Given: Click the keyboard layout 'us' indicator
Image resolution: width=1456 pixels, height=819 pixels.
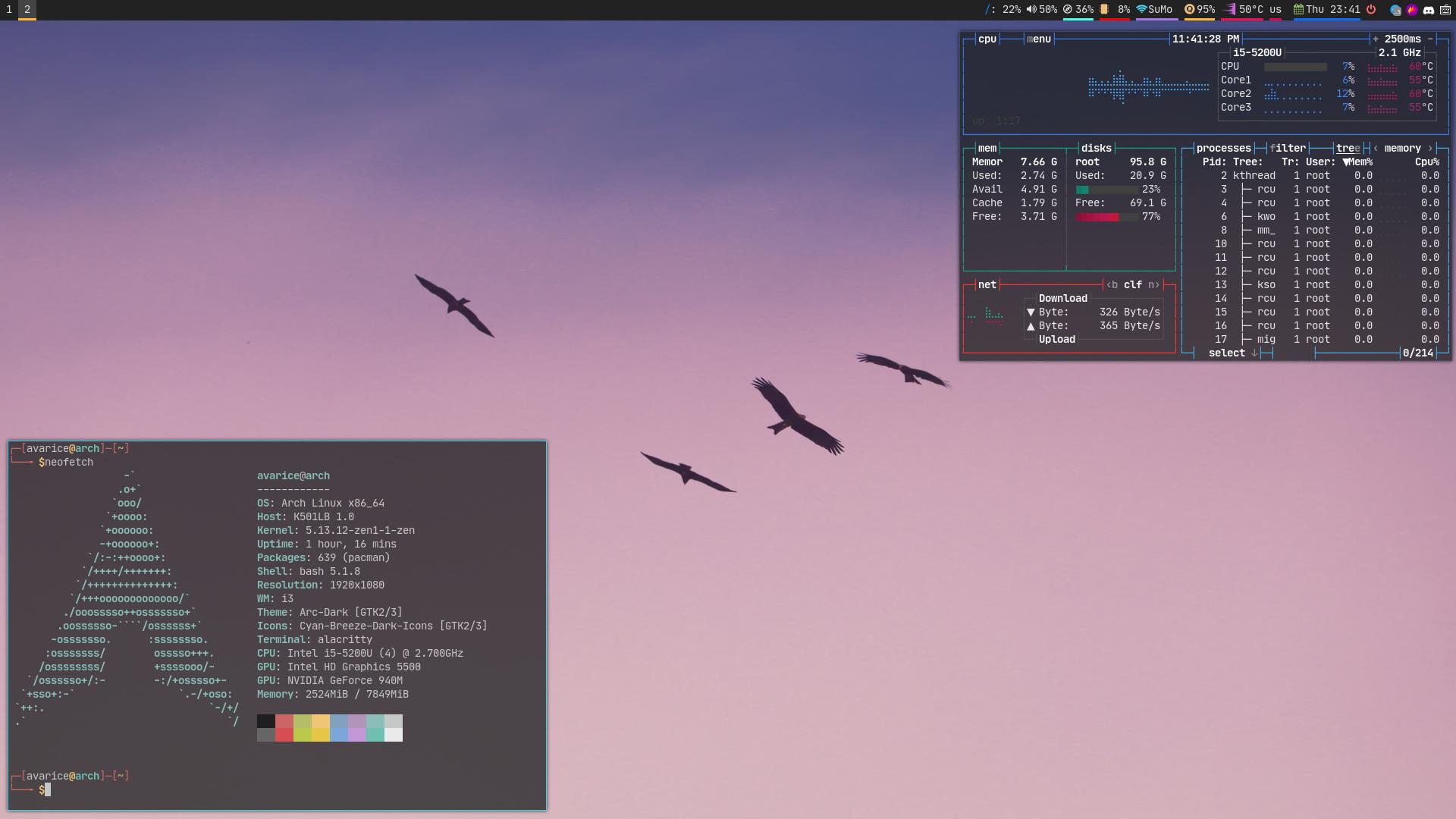Looking at the screenshot, I should tap(1275, 10).
